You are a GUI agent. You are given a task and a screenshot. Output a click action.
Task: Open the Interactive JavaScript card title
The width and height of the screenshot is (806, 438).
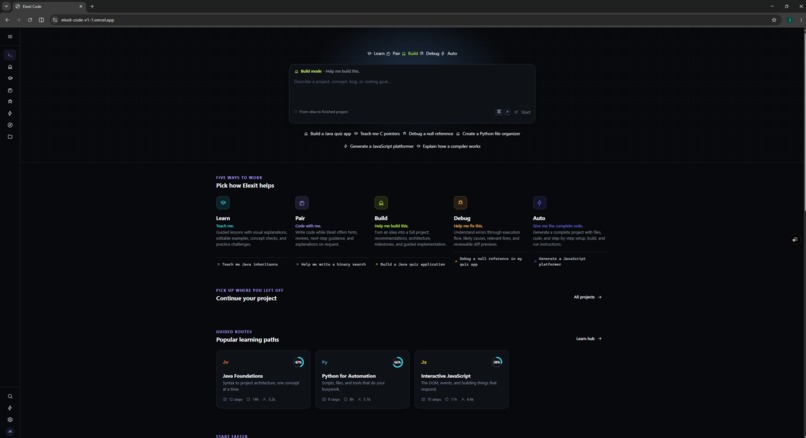pos(446,376)
